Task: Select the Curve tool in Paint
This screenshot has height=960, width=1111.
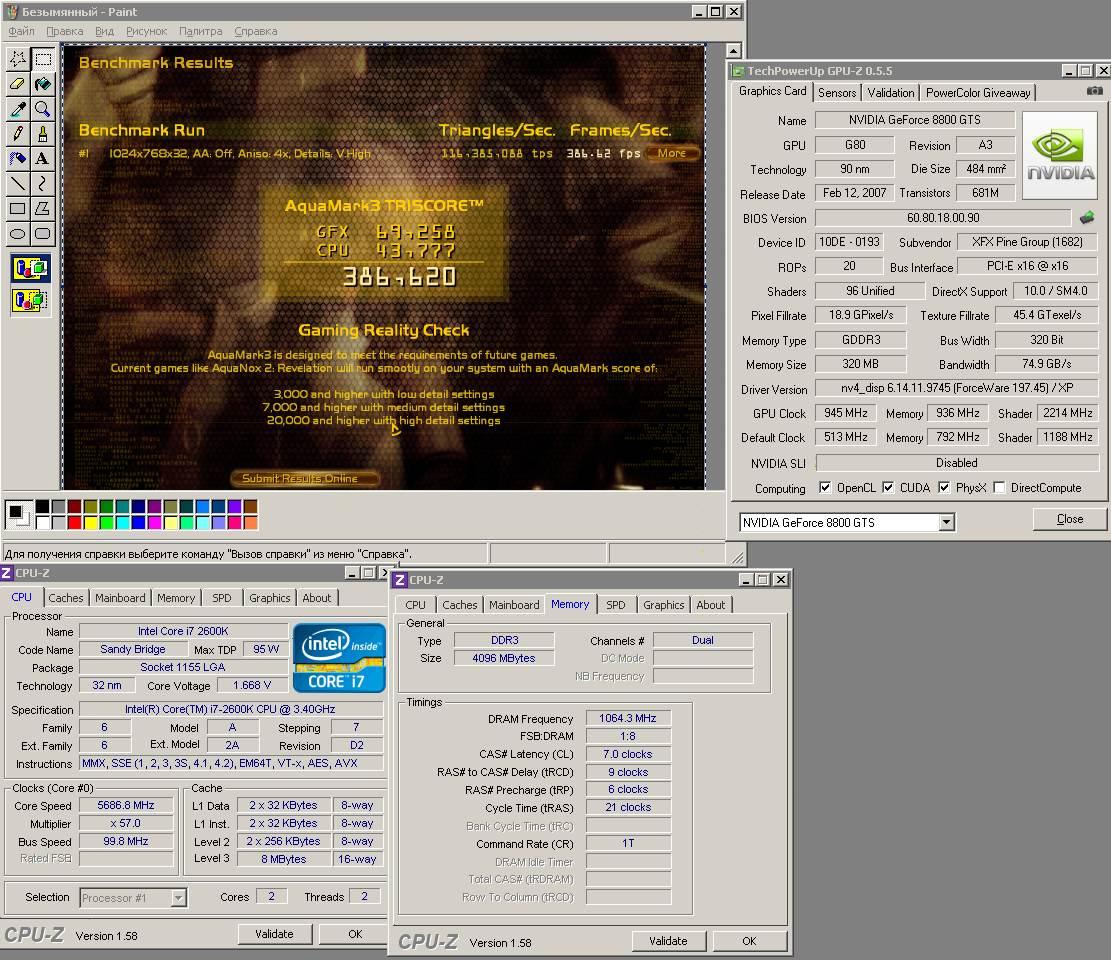Action: click(43, 183)
